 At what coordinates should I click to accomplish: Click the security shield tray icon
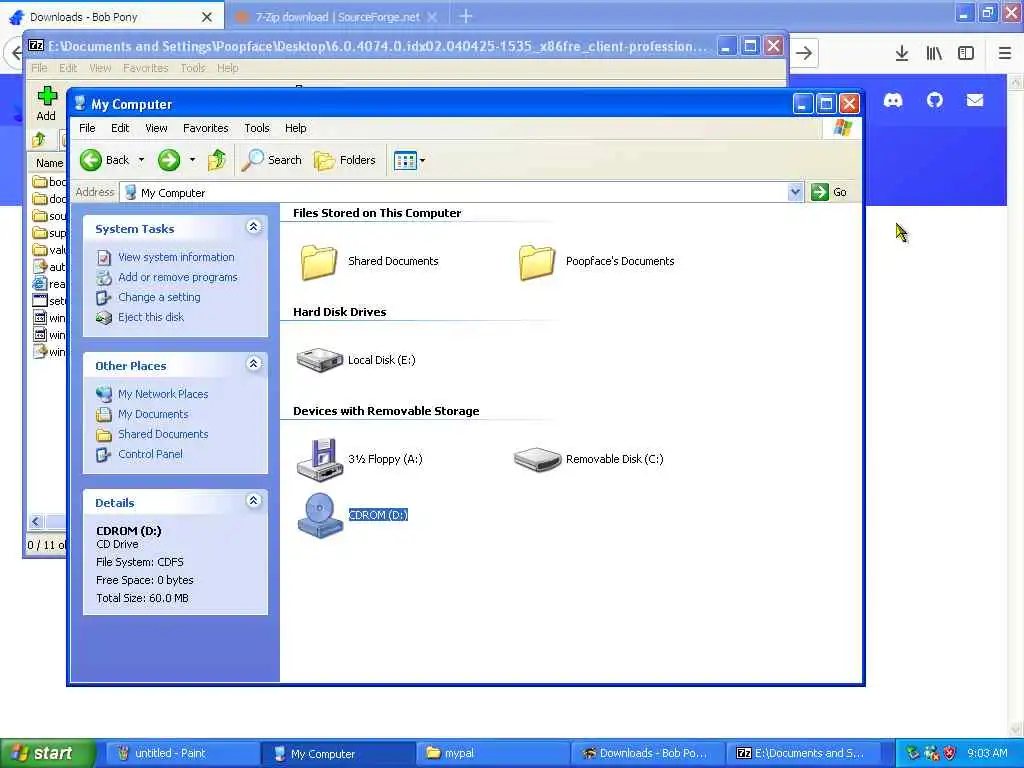tap(950, 753)
